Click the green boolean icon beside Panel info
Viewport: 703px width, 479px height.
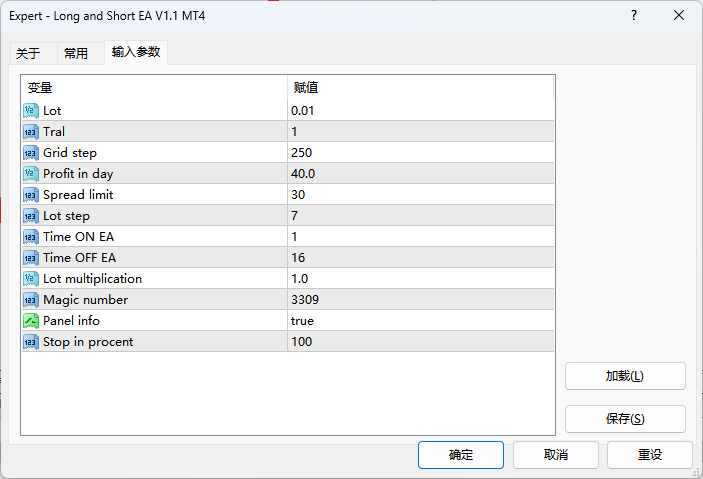(x=30, y=321)
